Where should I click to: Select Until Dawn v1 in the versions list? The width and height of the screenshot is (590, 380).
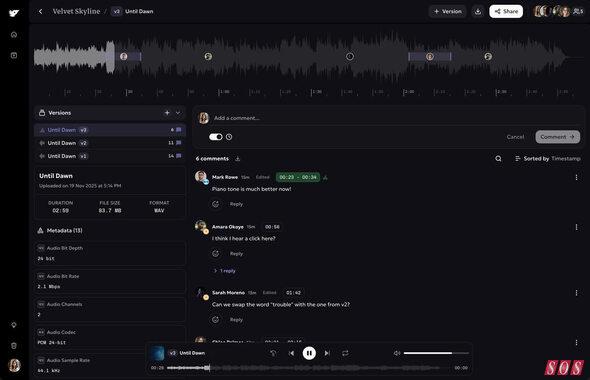coord(110,156)
